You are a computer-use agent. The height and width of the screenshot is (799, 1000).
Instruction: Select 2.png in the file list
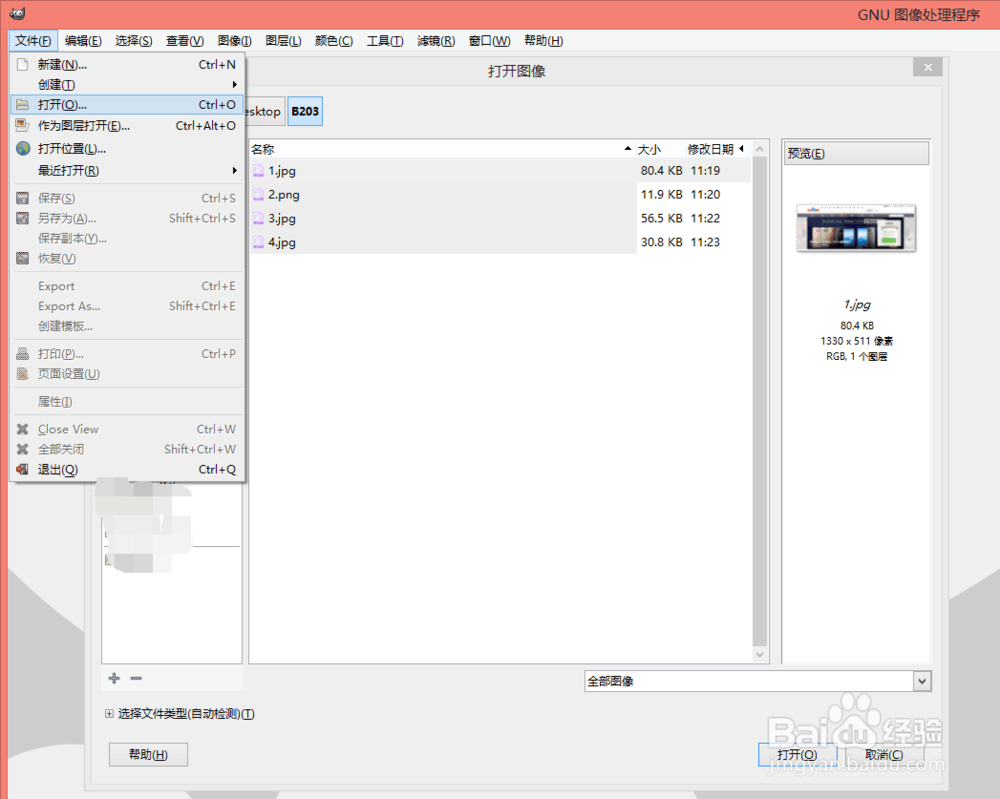280,194
